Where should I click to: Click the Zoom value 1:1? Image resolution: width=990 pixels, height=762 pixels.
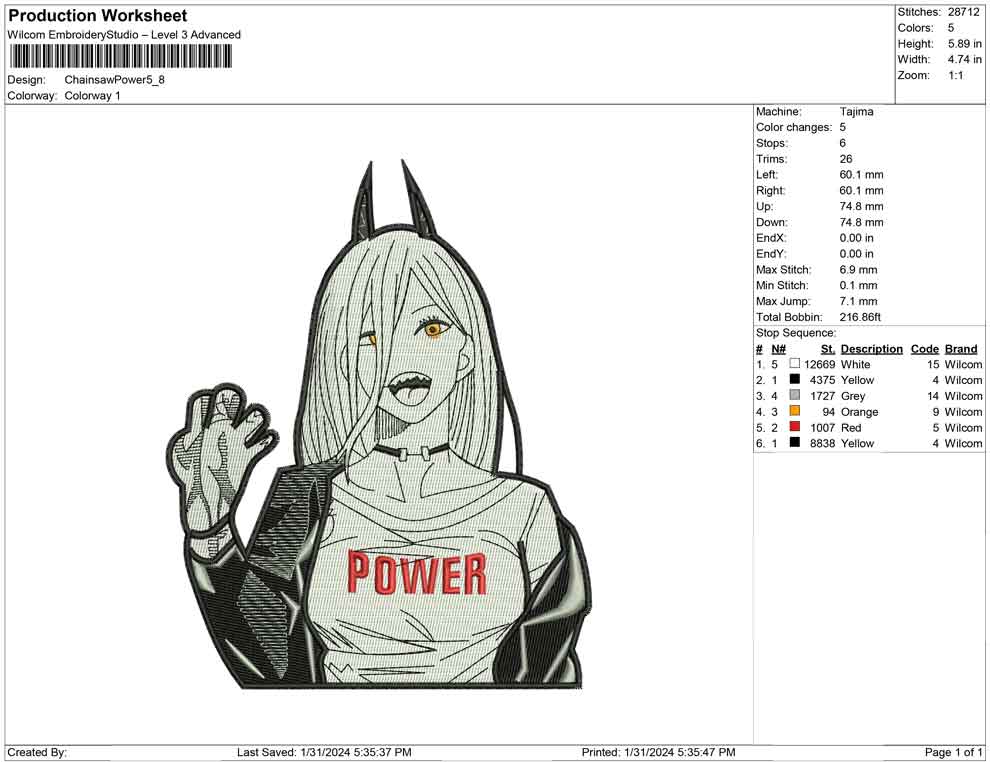955,75
